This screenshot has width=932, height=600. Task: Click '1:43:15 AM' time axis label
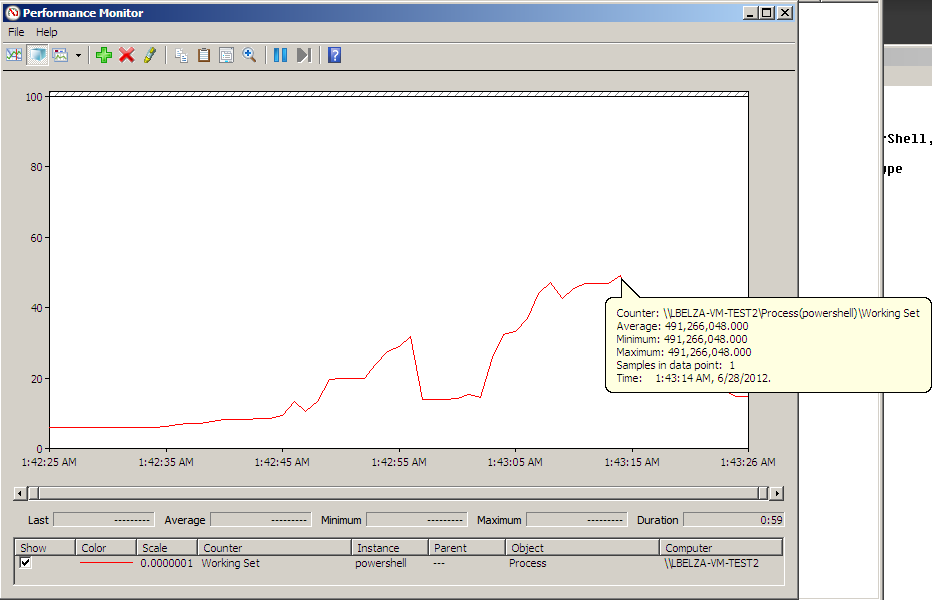(632, 462)
